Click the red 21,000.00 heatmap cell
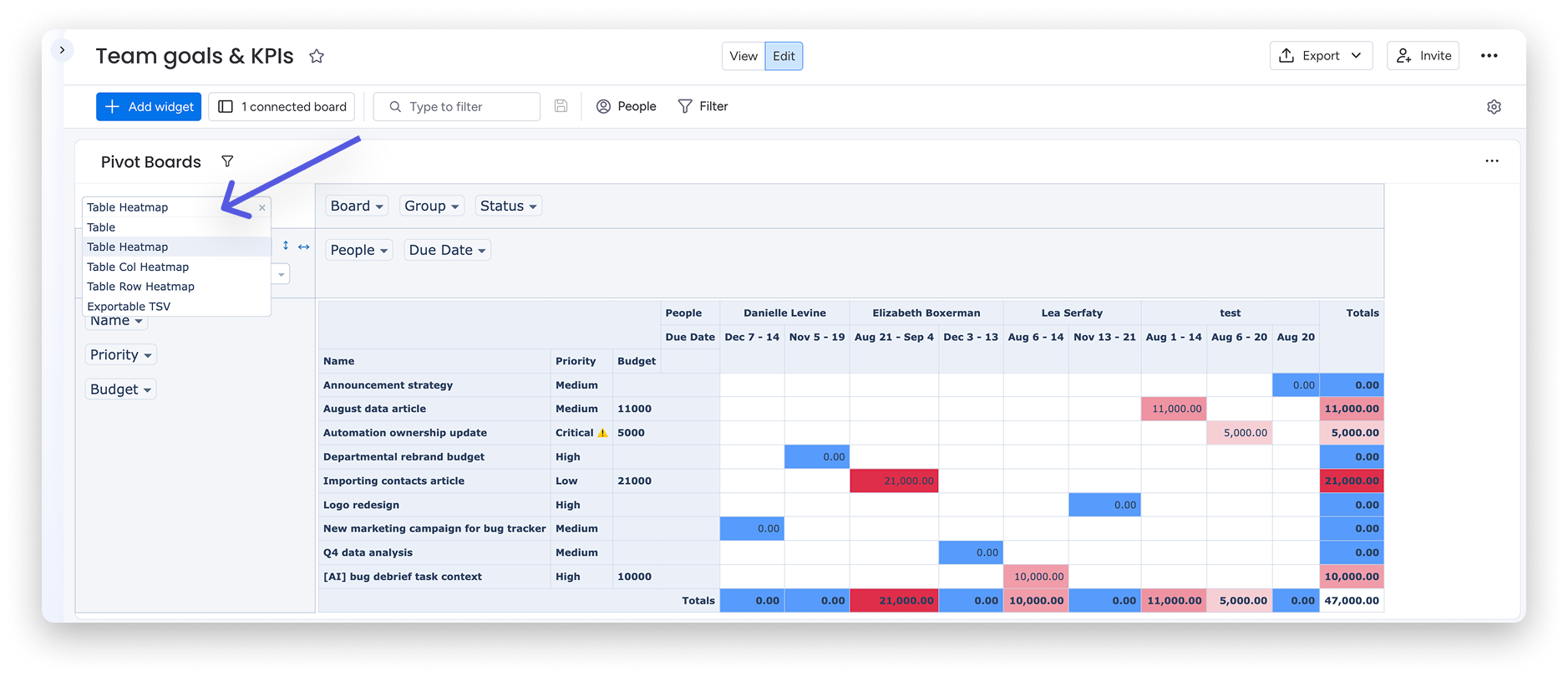Viewport: 1568px width, 677px height. (894, 481)
